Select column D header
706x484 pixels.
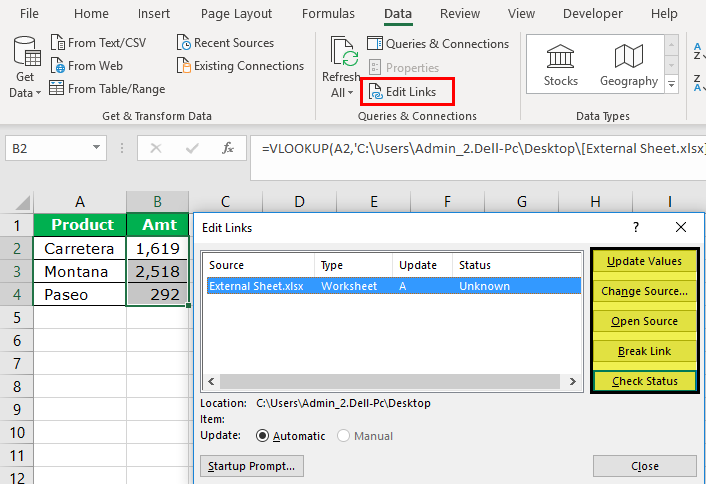[299, 202]
